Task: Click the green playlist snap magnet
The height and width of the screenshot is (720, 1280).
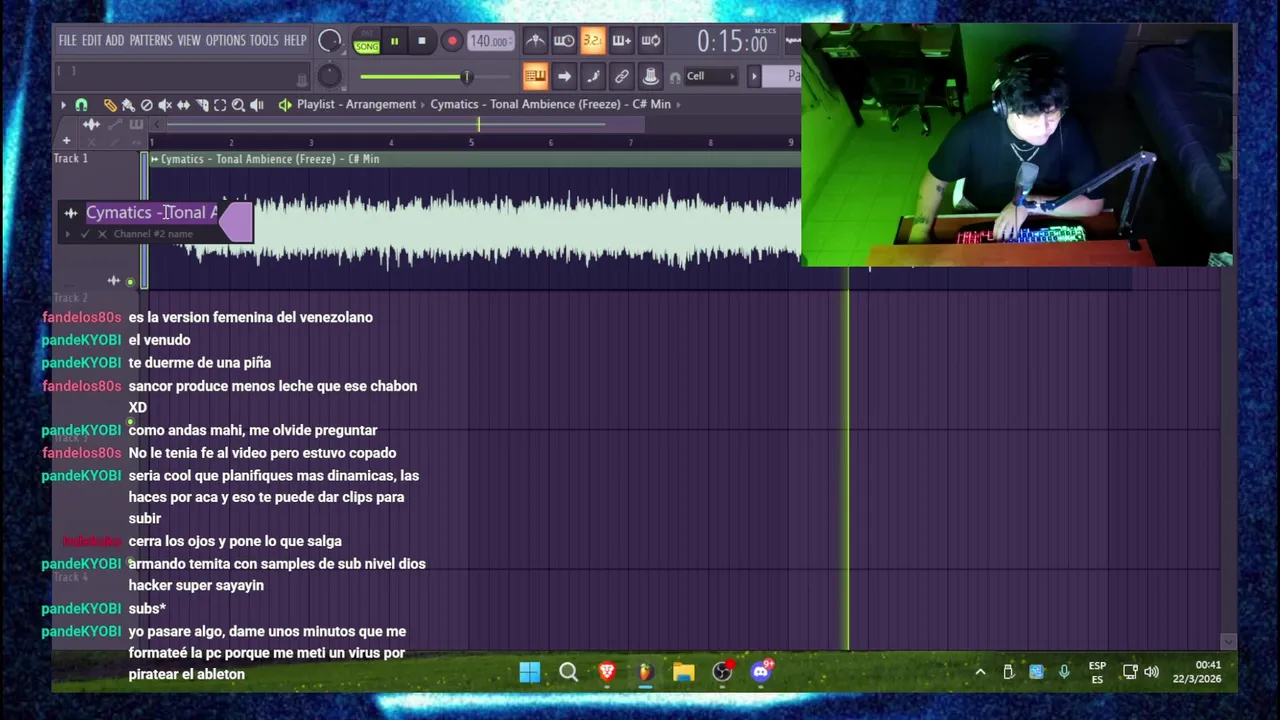Action: tap(81, 105)
